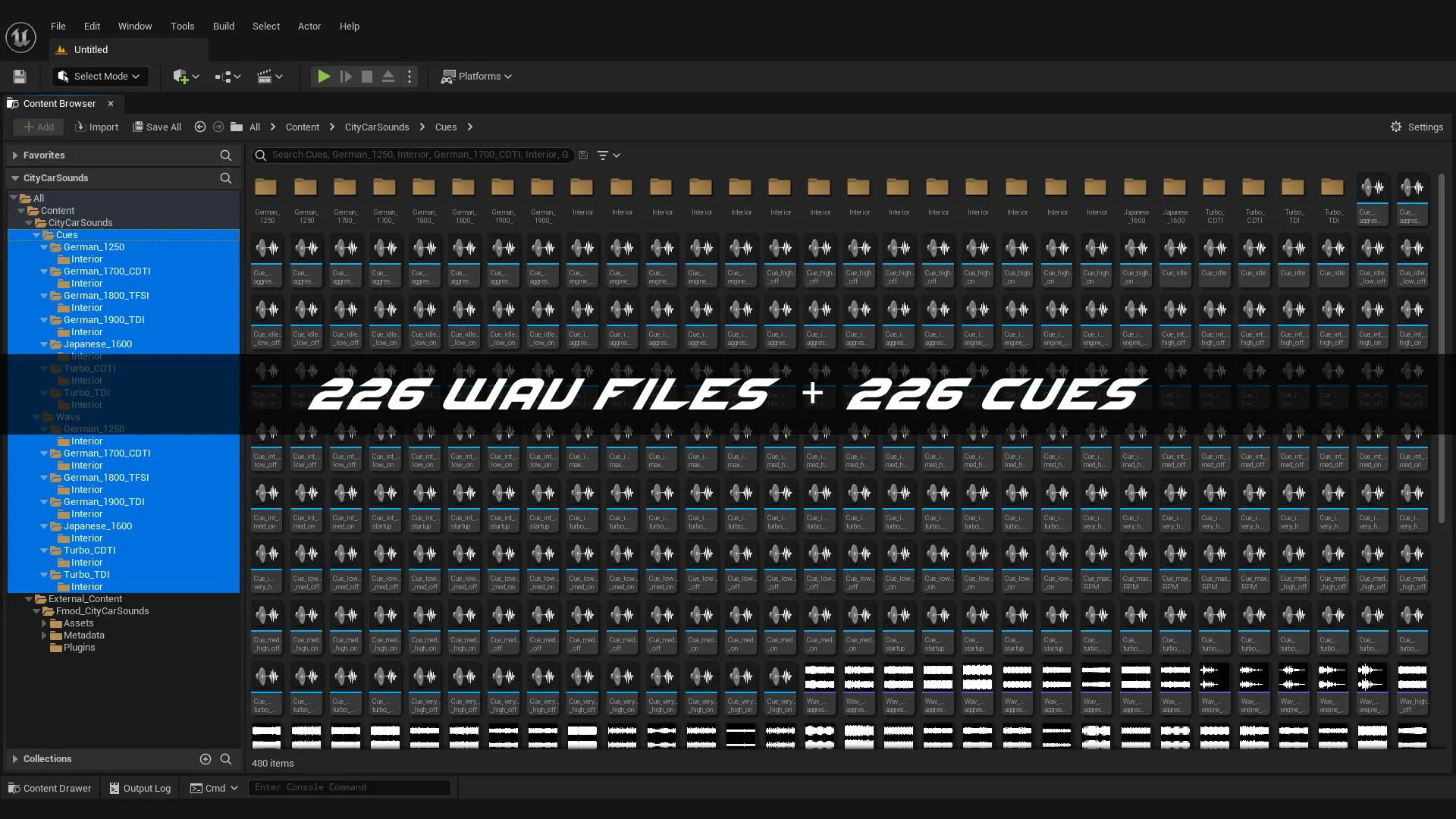Save the current search filter icon
This screenshot has height=819, width=1456.
point(583,155)
